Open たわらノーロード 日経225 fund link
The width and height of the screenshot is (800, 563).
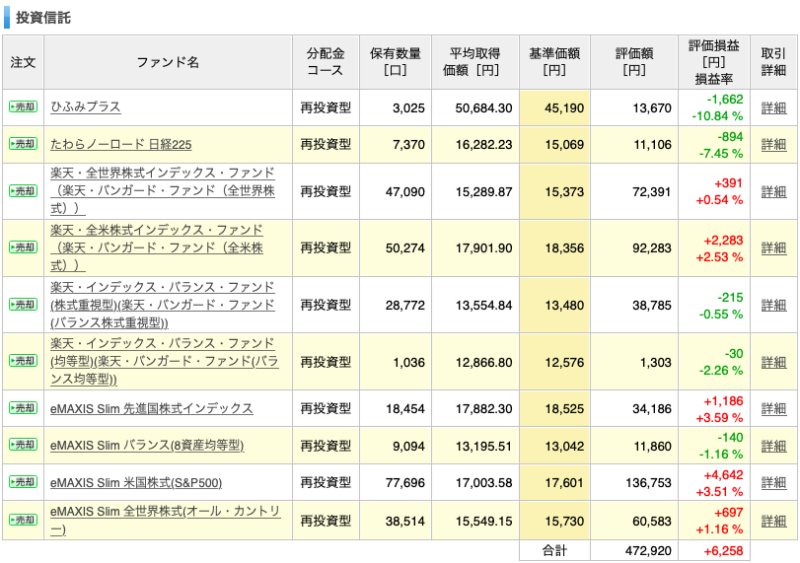[121, 144]
